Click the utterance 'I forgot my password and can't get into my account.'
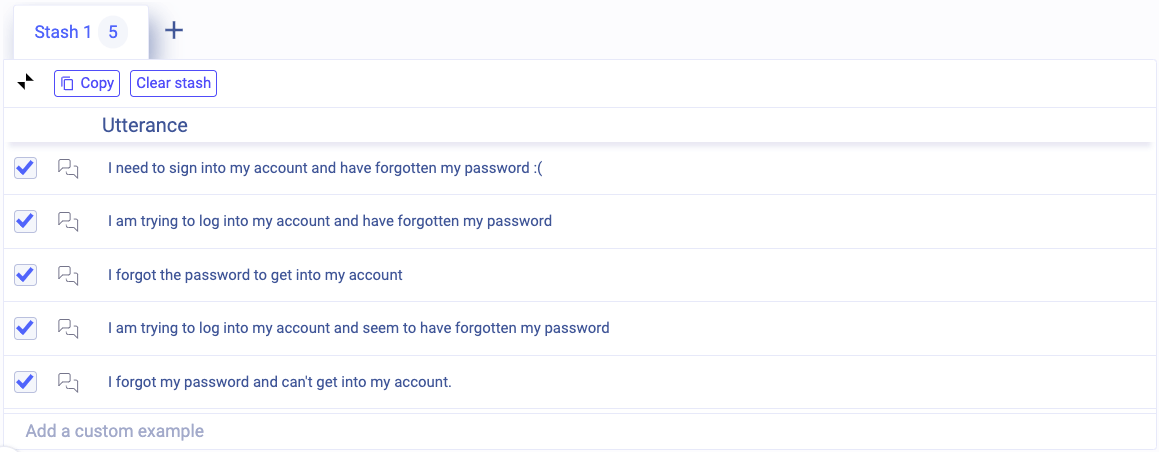 click(x=280, y=382)
